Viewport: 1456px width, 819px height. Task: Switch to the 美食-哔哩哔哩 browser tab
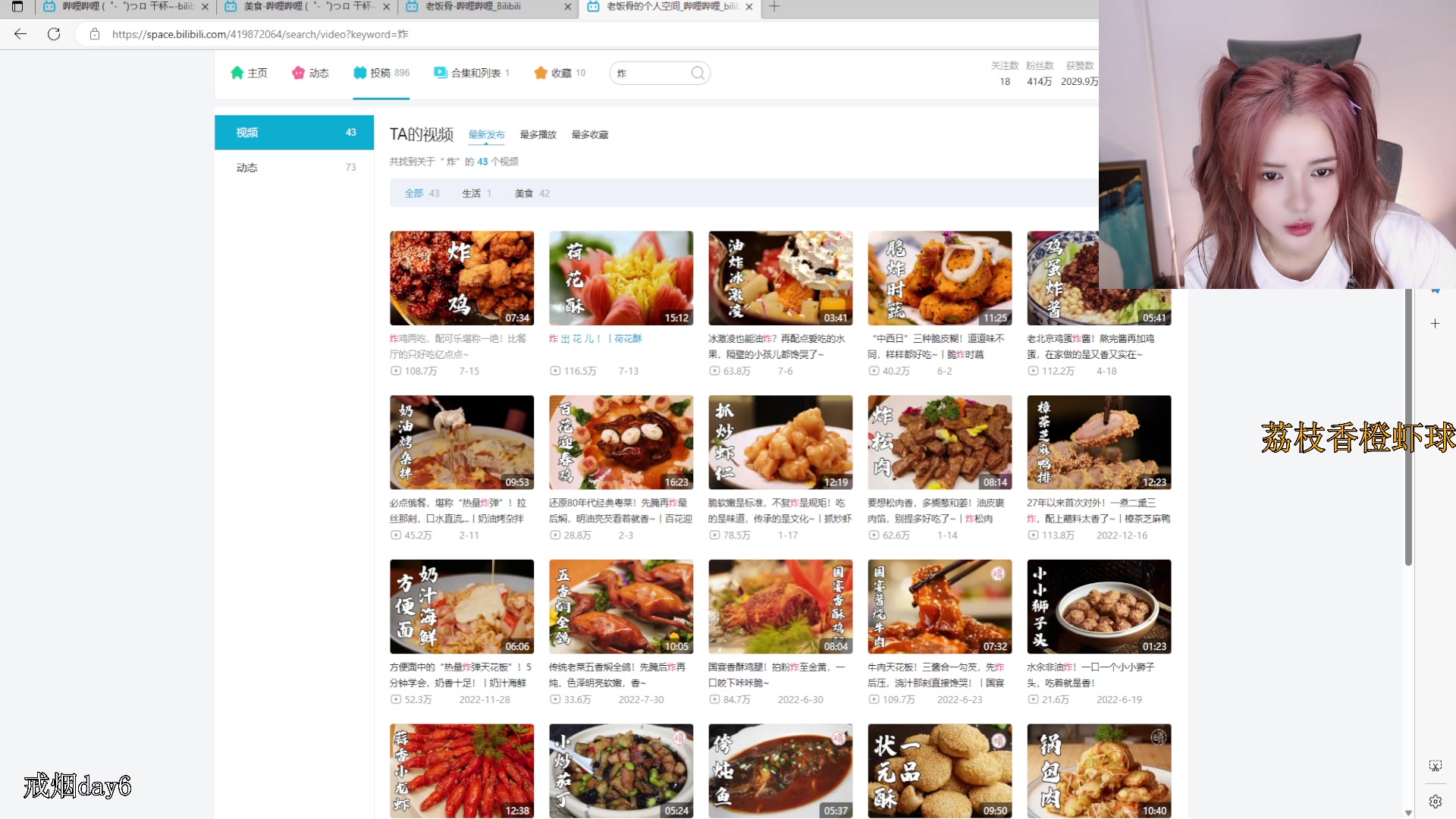(x=308, y=7)
